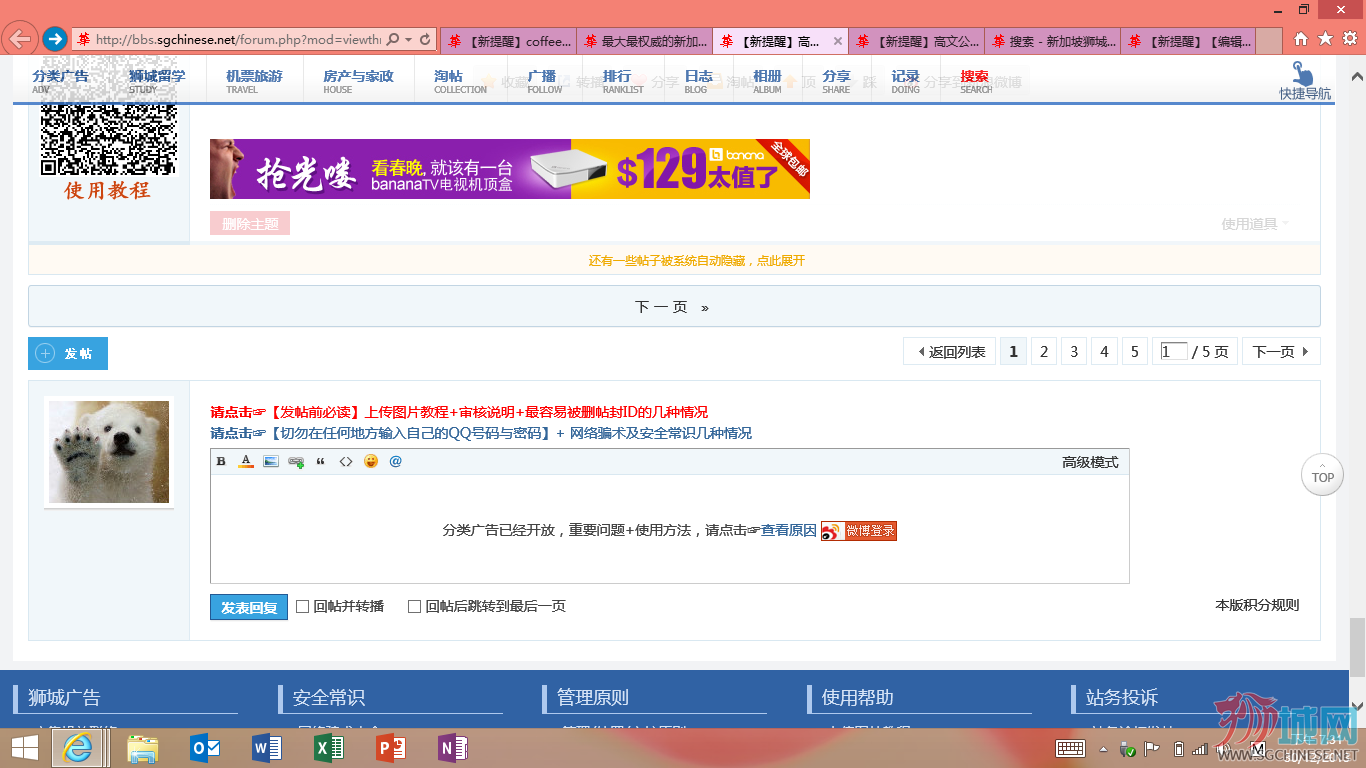This screenshot has height=768, width=1366.
Task: Enable the 回帖并转播 checkbox
Action: coord(302,606)
